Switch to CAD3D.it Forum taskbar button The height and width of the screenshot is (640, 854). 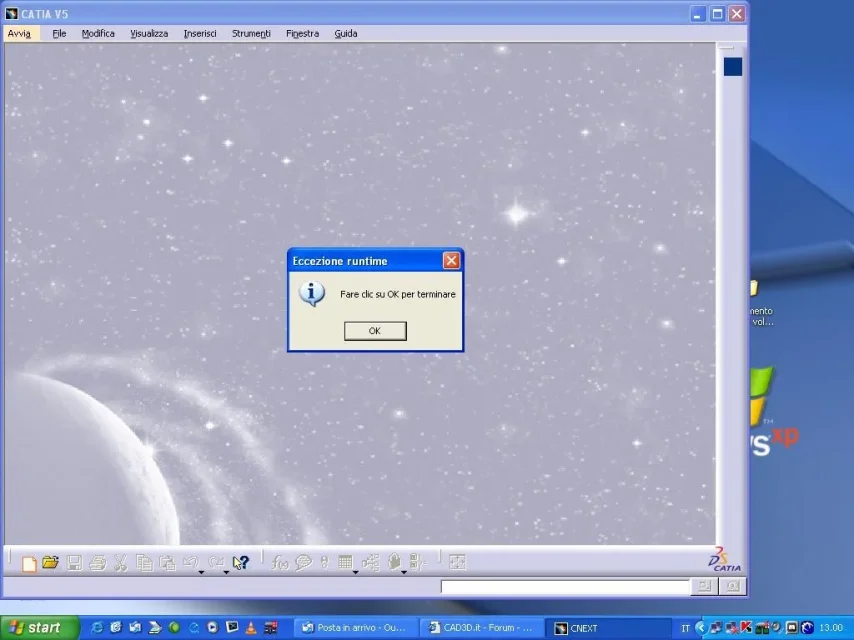[481, 627]
